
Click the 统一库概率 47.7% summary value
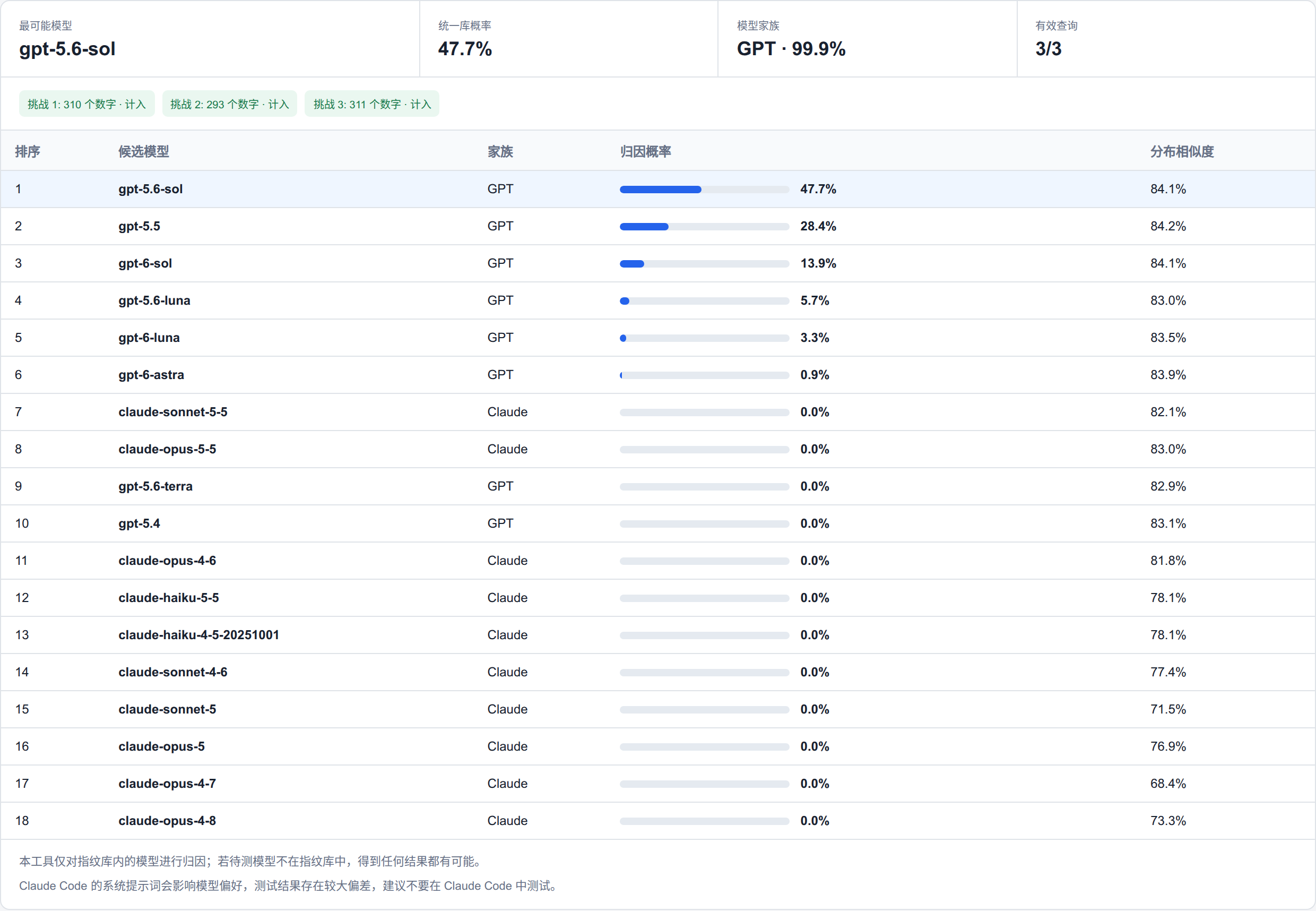[465, 48]
